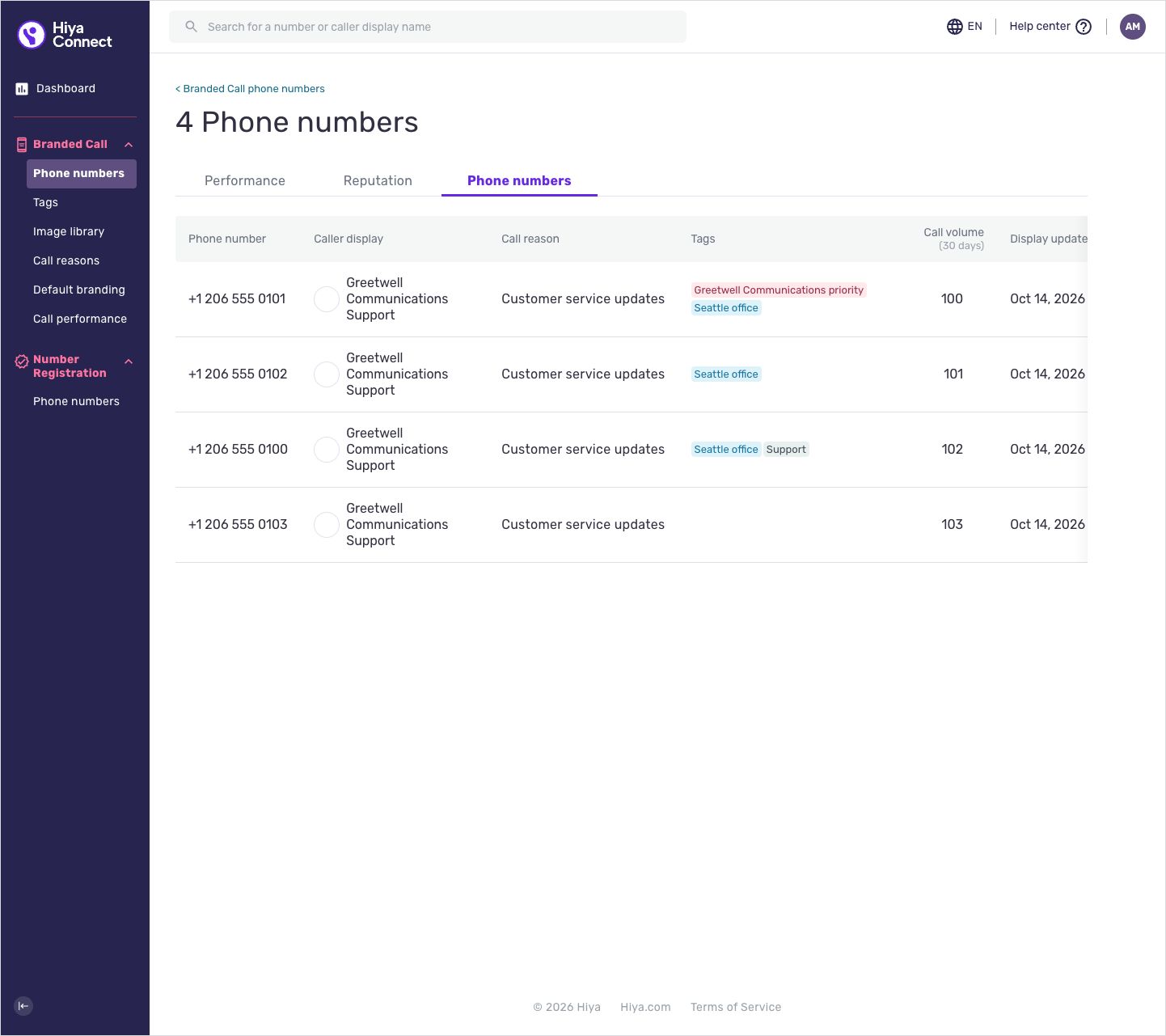This screenshot has width=1166, height=1036.
Task: Click the Dashboard chart icon
Action: pos(22,89)
